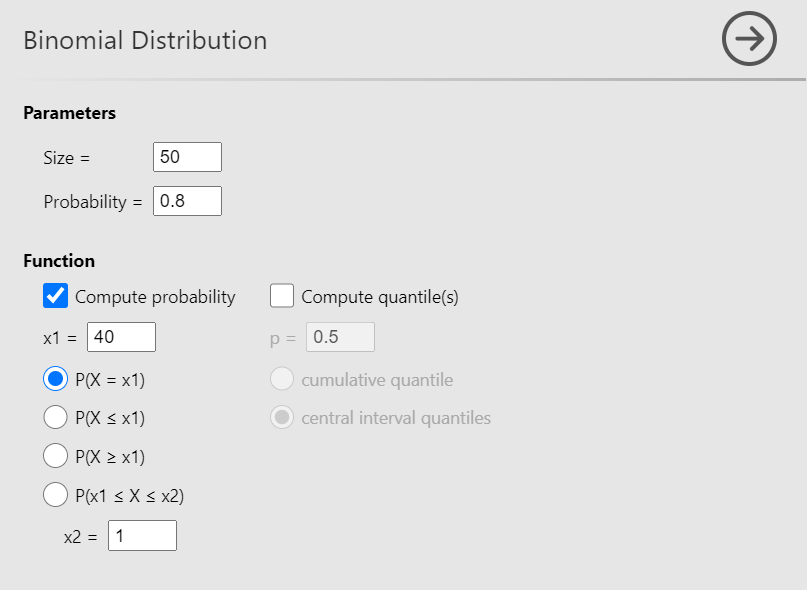Image resolution: width=807 pixels, height=590 pixels.
Task: Click the x2 value input box
Action: 142,536
